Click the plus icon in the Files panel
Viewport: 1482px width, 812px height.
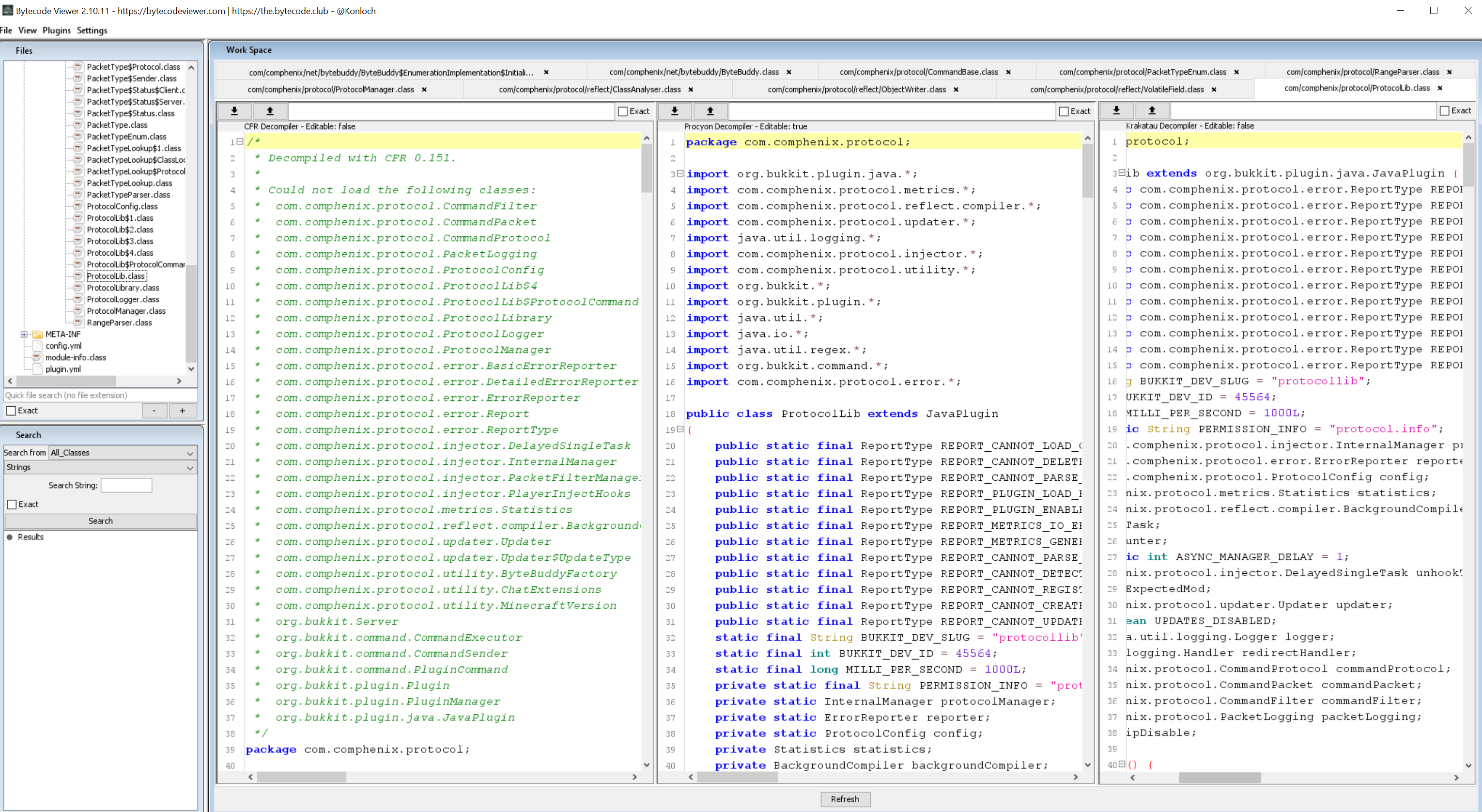183,411
